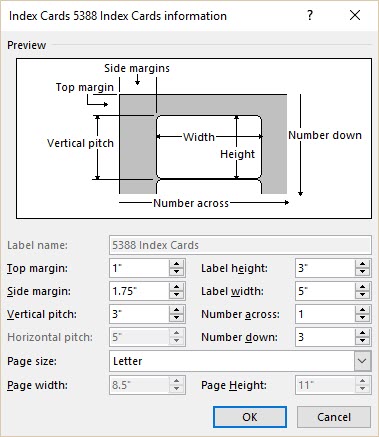The height and width of the screenshot is (437, 379).
Task: Increase the Number down value
Action: (362, 333)
